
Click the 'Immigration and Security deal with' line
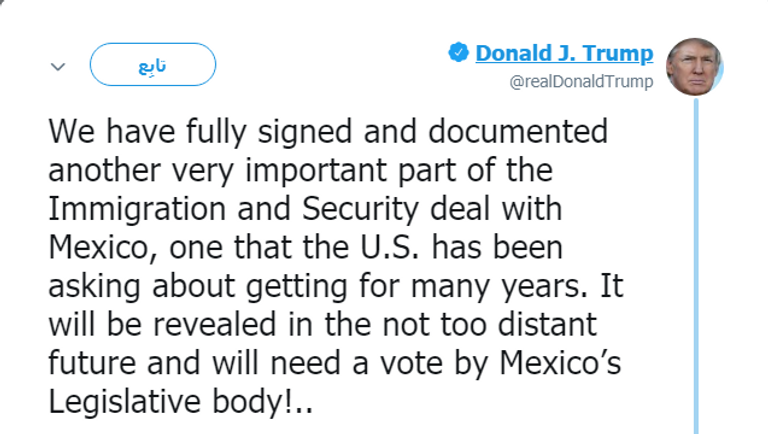(x=307, y=210)
